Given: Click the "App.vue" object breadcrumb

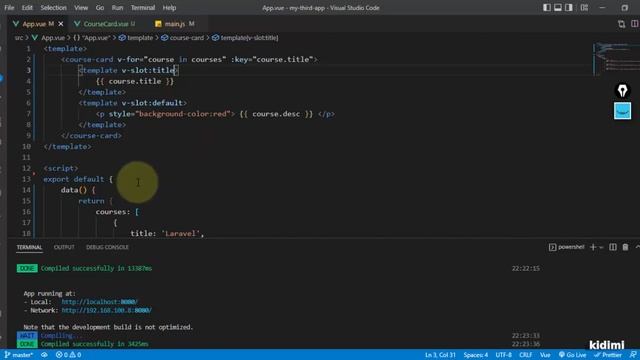Looking at the screenshot, I should click(x=92, y=38).
